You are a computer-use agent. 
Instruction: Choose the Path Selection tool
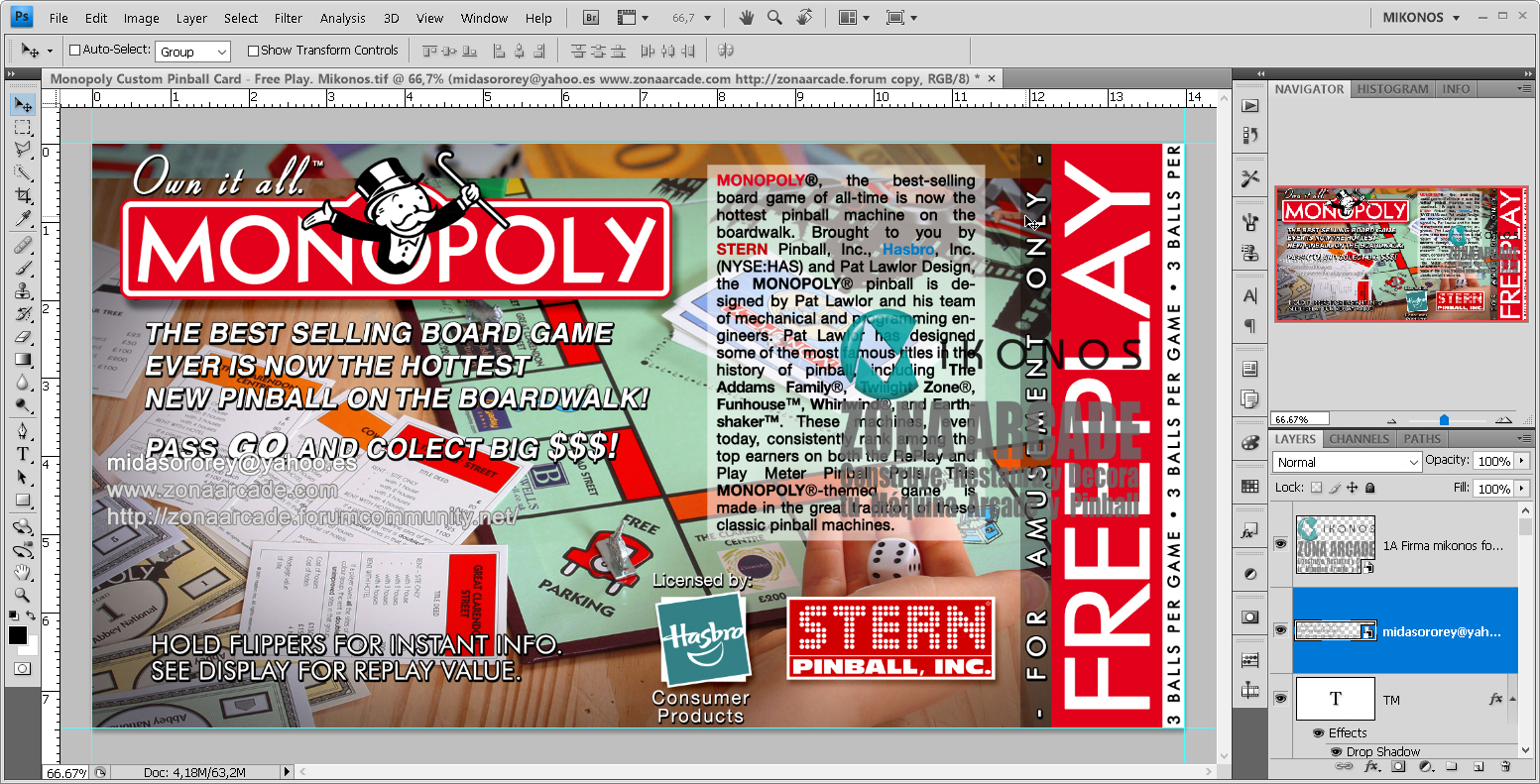tap(23, 477)
